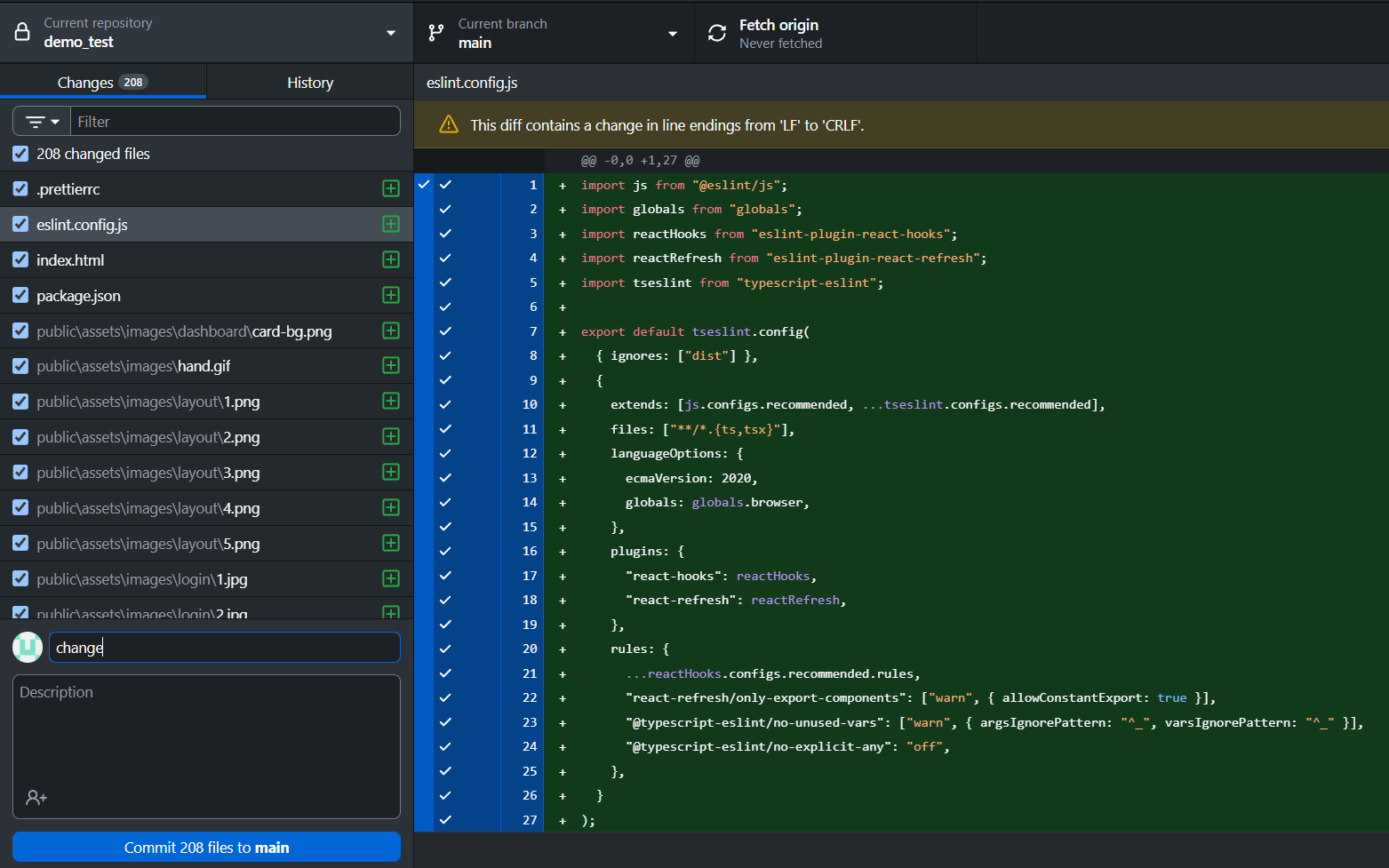Click the Fetch origin sync icon
This screenshot has height=868, width=1389.
(x=716, y=33)
